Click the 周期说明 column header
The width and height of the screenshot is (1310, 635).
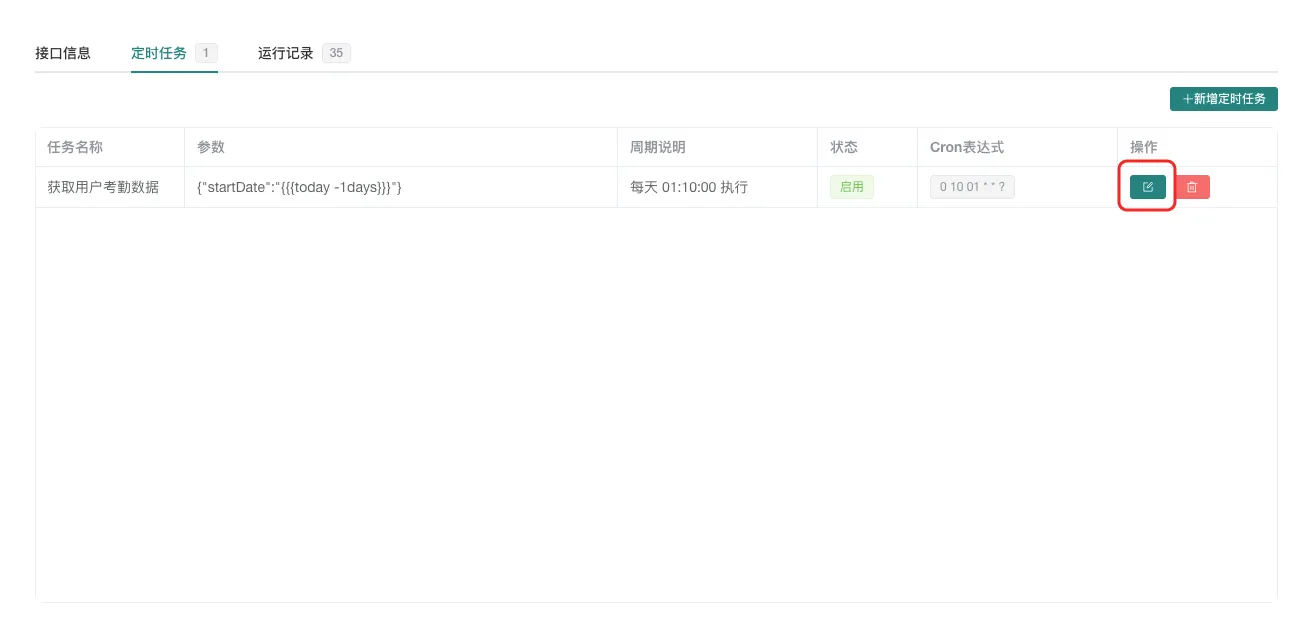click(x=657, y=147)
